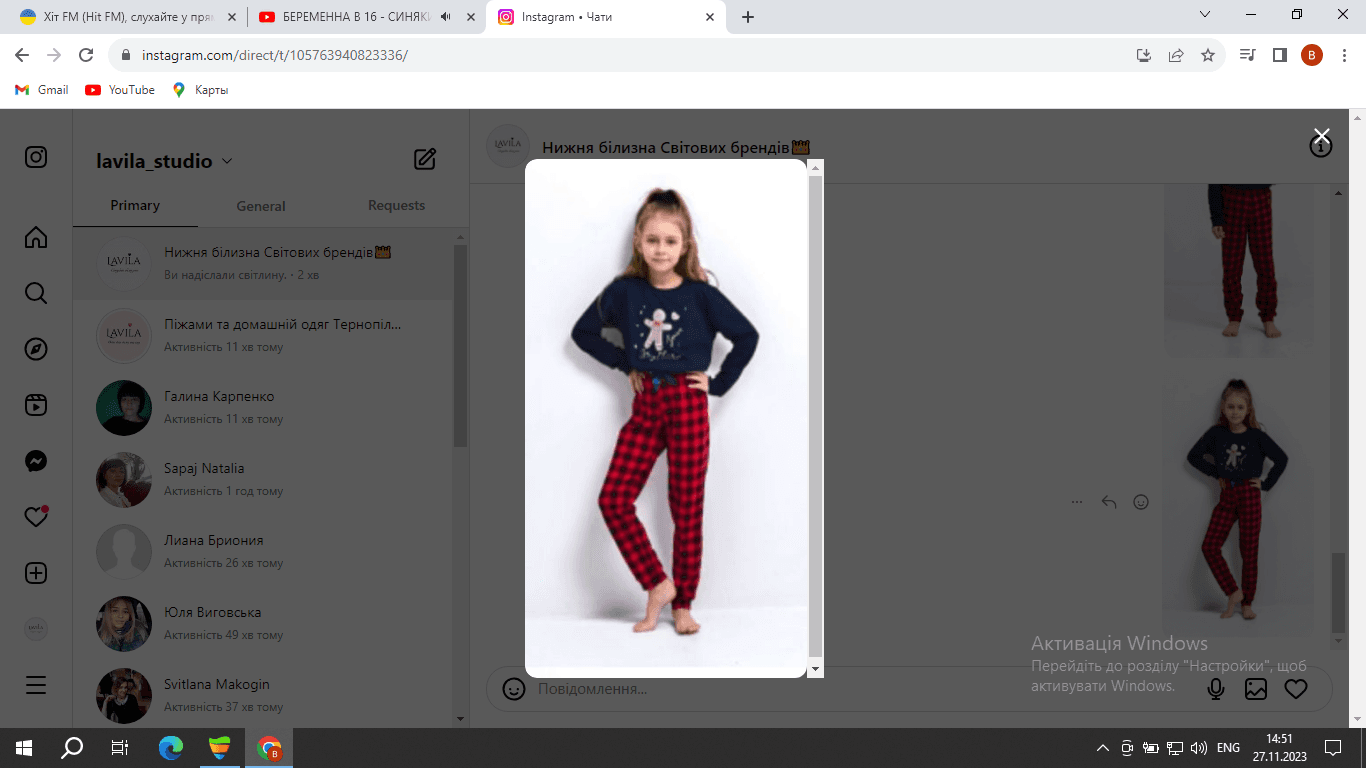This screenshot has height=768, width=1366.
Task: Click the scroll up arrow of preview scrollbar
Action: [x=816, y=167]
